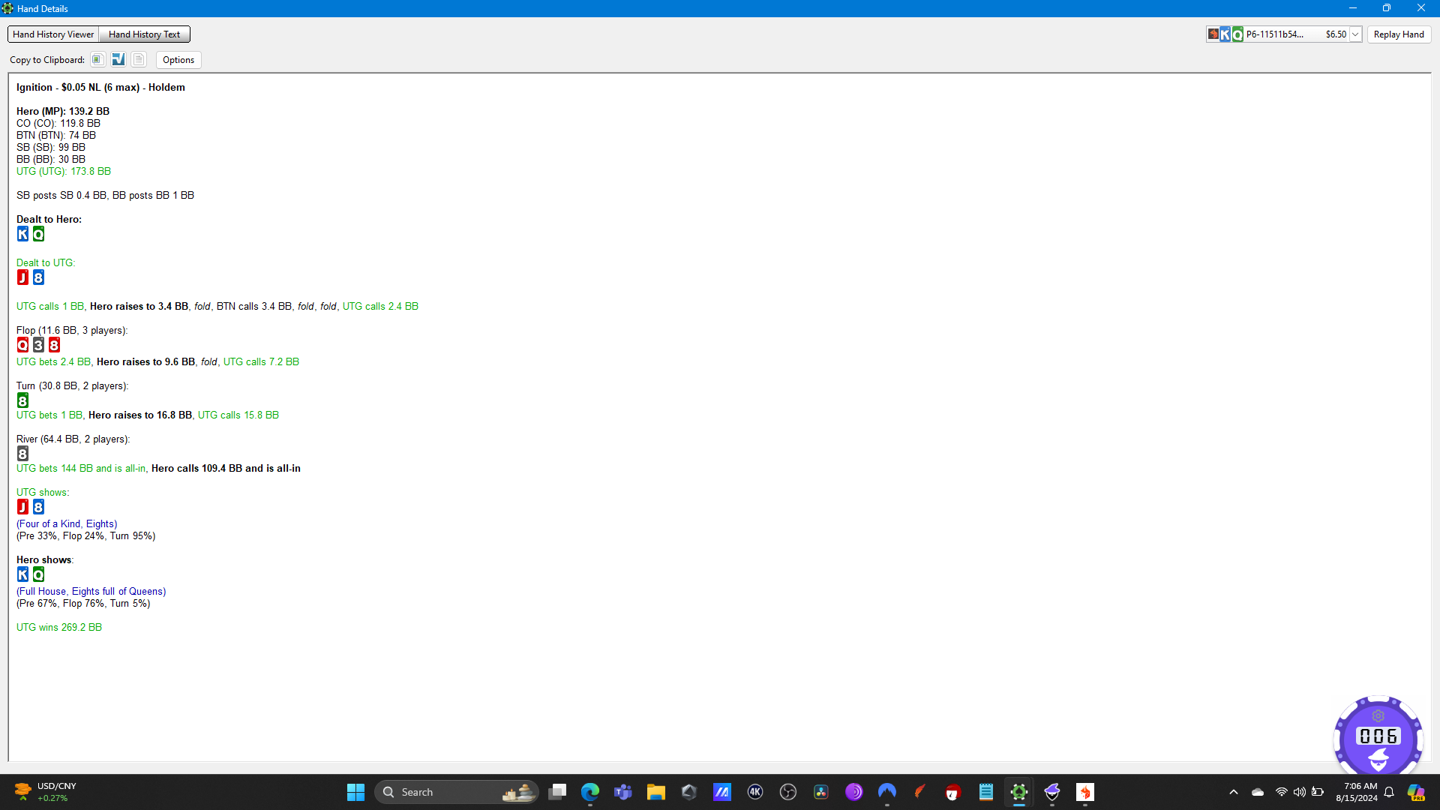Expand the hand selector dropdown arrow

click(x=1355, y=35)
